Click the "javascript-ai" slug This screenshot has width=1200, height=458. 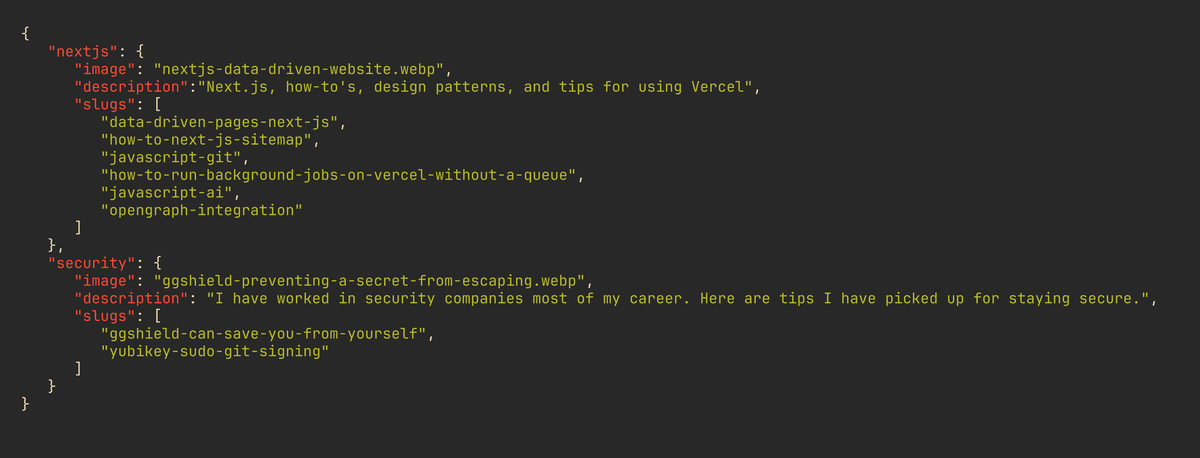point(165,192)
